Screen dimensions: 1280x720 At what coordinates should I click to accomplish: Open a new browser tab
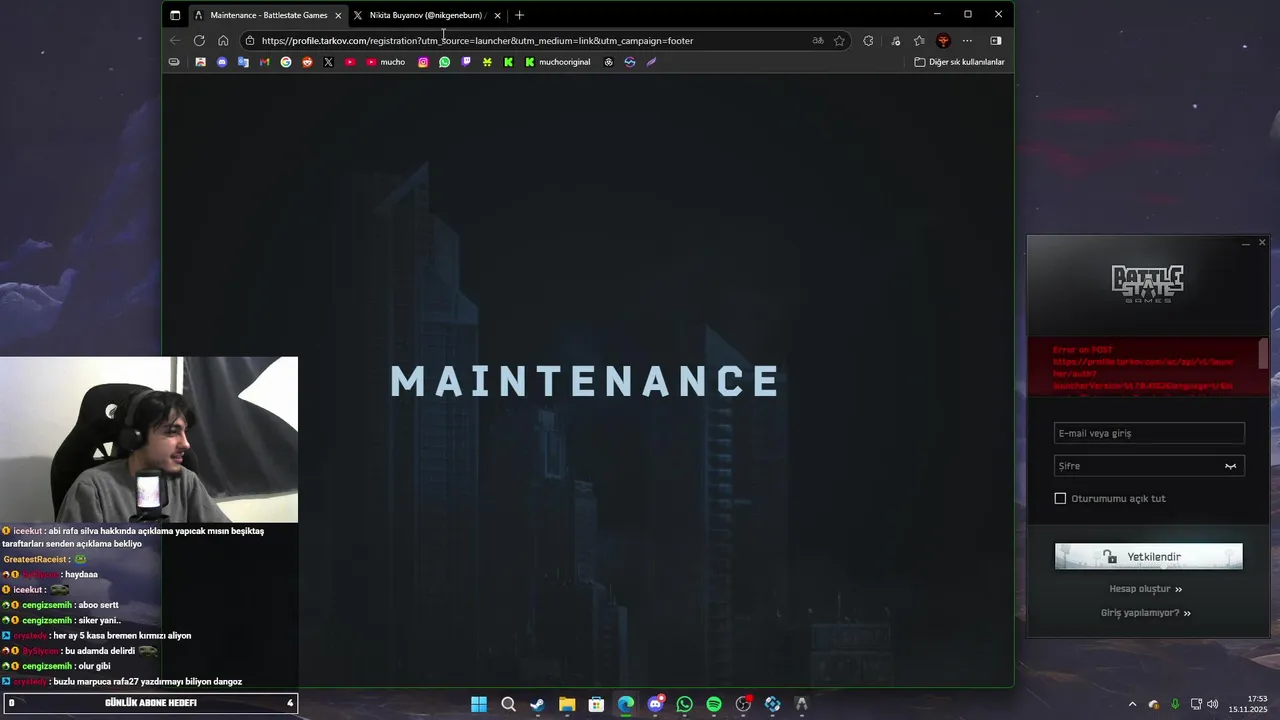pos(519,15)
